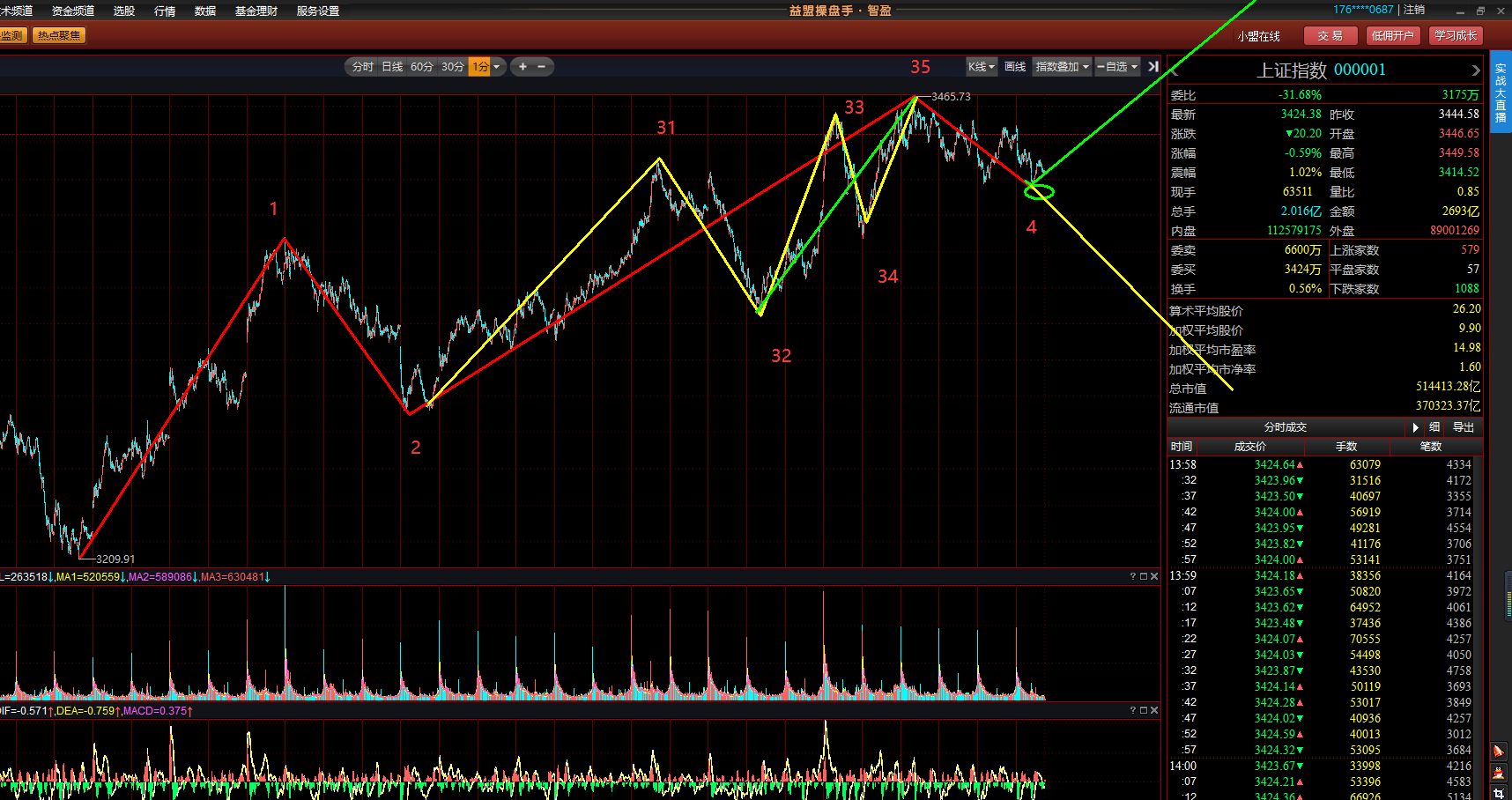Viewport: 1512px width, 800px height.
Task: Open the QQ penguin sidebar icon
Action: (1498, 773)
